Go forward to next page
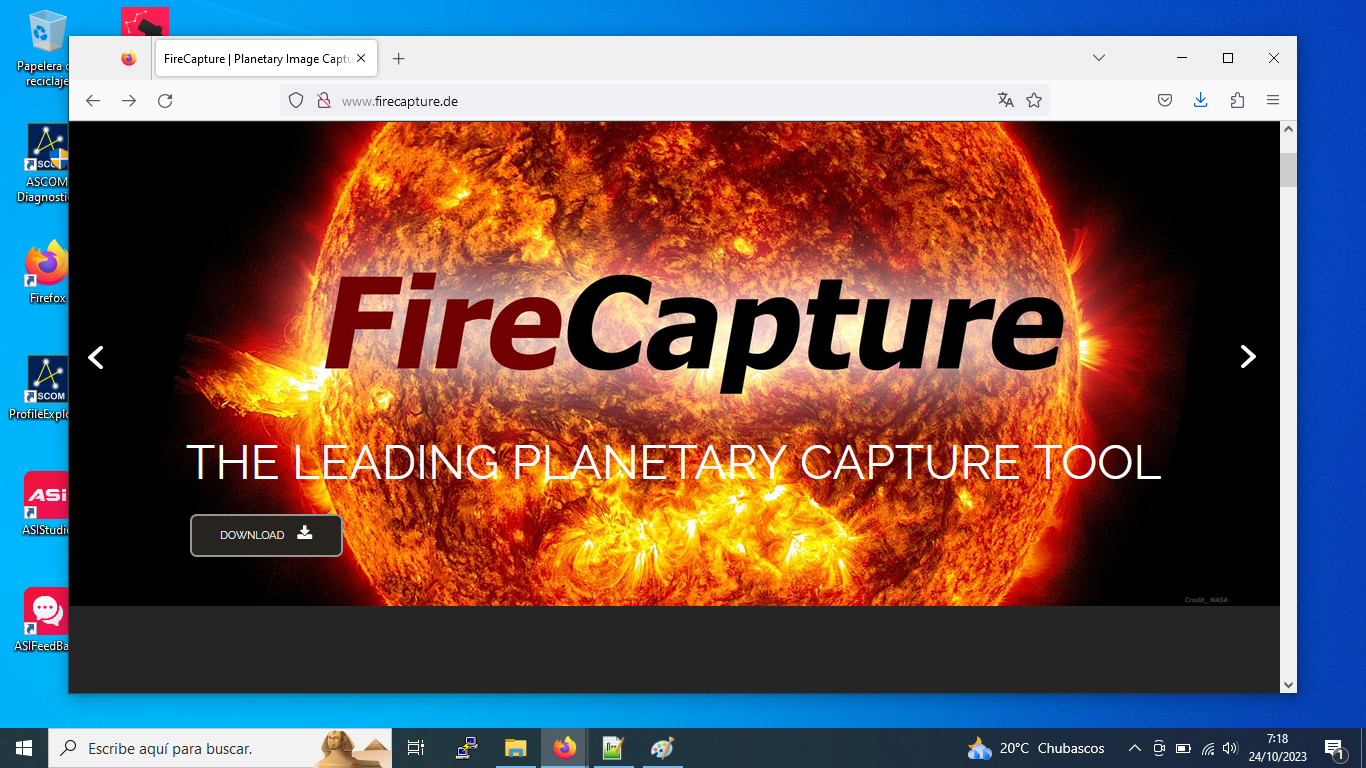This screenshot has width=1366, height=768. (129, 101)
